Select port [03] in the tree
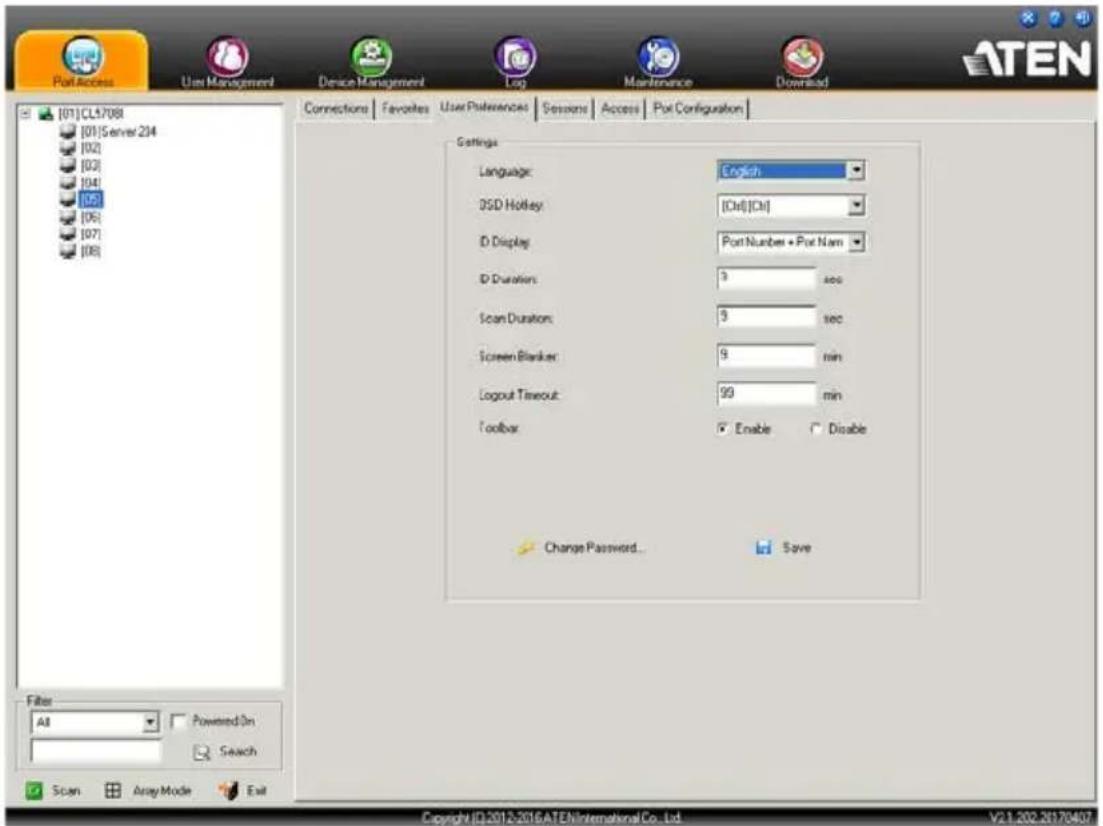 (91, 165)
